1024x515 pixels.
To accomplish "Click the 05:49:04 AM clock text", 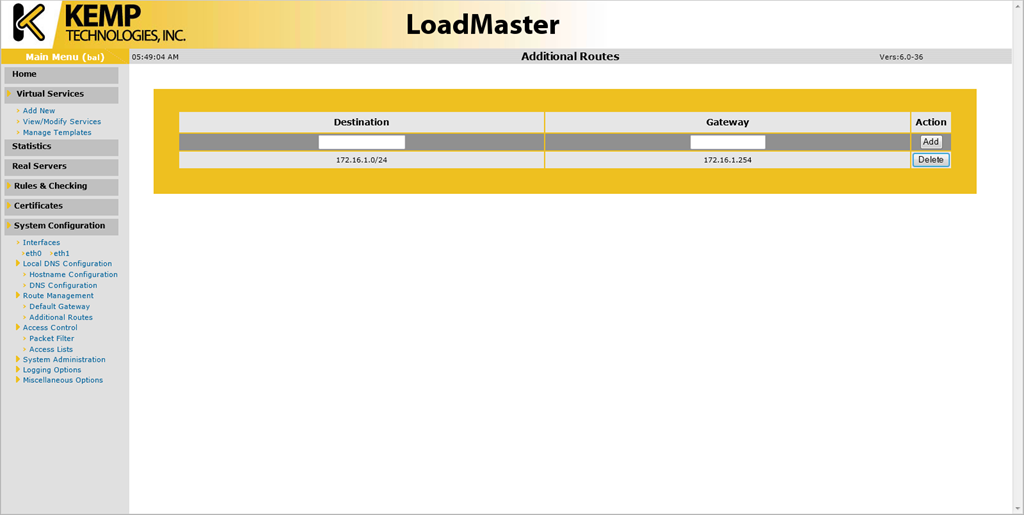I will 155,57.
